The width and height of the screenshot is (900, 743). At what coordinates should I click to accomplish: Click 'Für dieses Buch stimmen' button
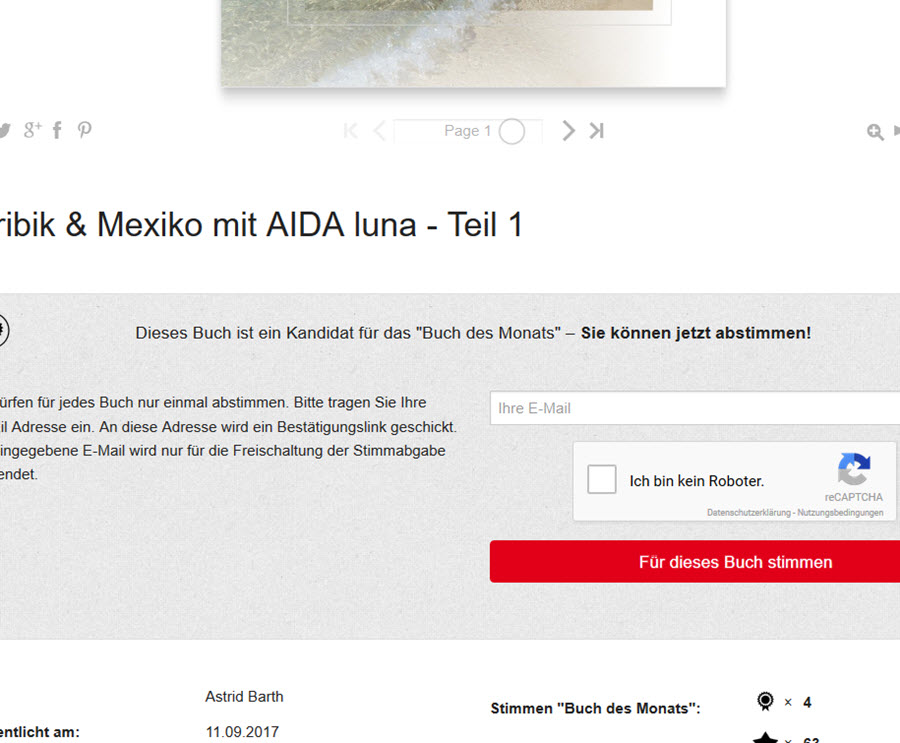(695, 562)
